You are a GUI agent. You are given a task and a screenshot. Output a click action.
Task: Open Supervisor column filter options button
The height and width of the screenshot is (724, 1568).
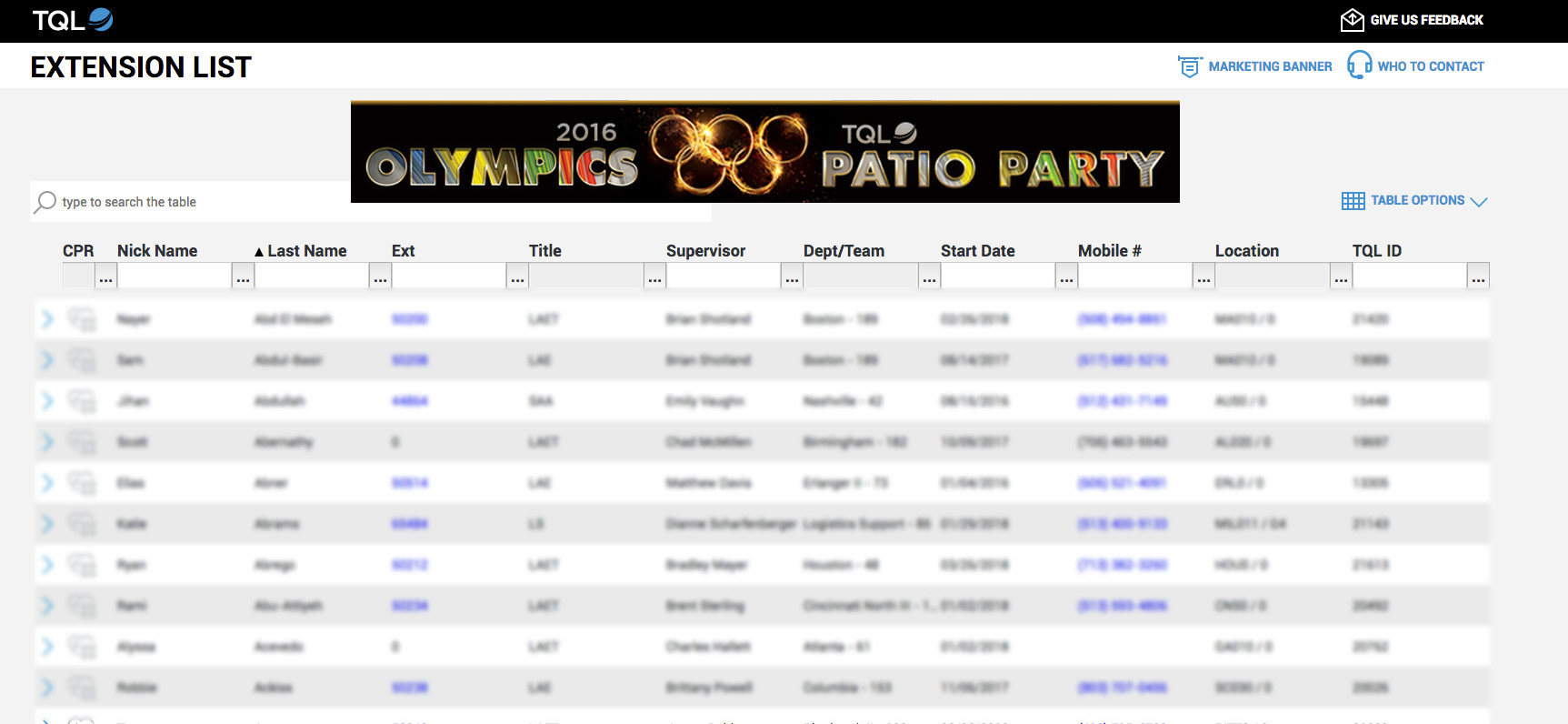(793, 276)
